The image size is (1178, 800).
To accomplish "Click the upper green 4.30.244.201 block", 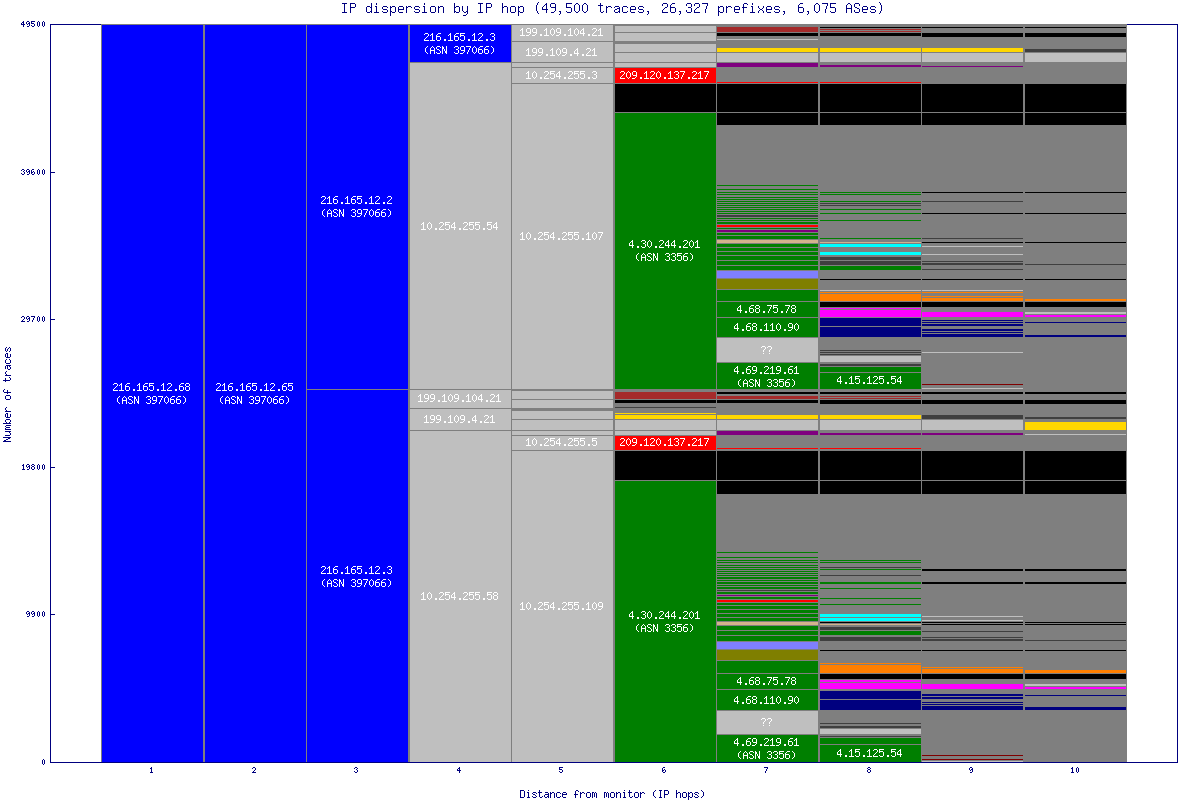I will 664,250.
